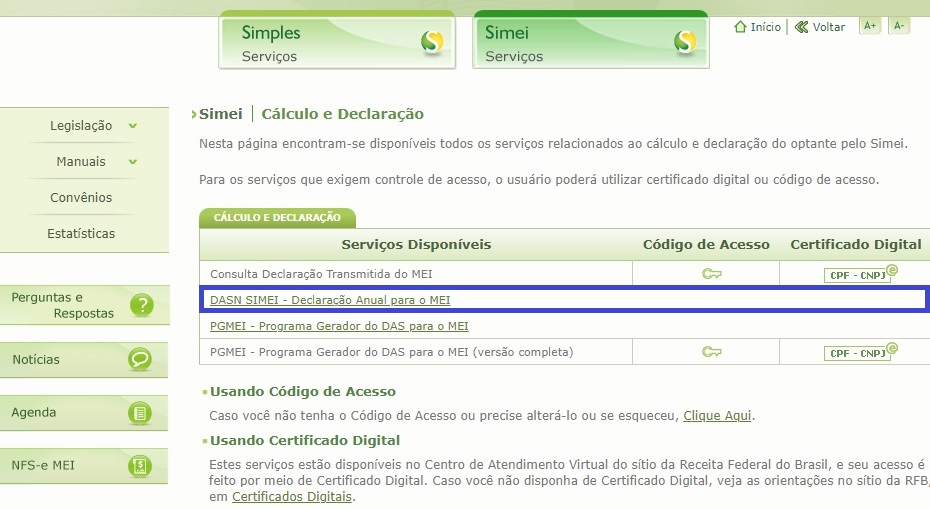Click the question mark icon
930x509 pixels.
[x=142, y=305]
